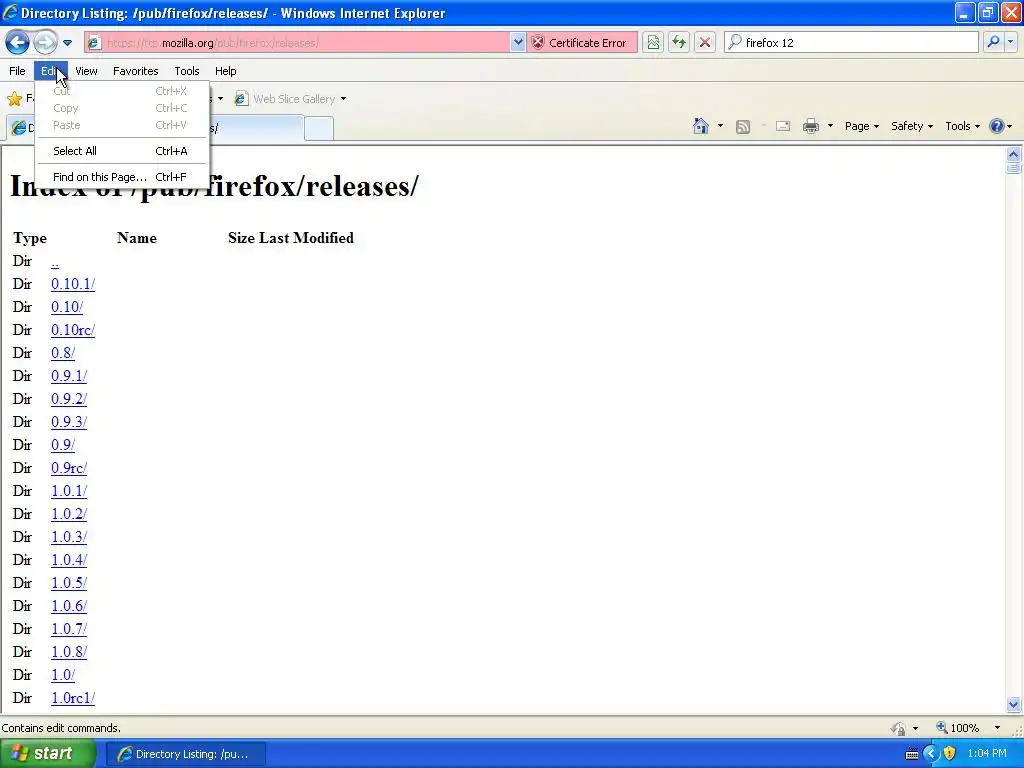The image size is (1024, 768).
Task: Click the vertical scrollbar up arrow
Action: click(x=1014, y=154)
